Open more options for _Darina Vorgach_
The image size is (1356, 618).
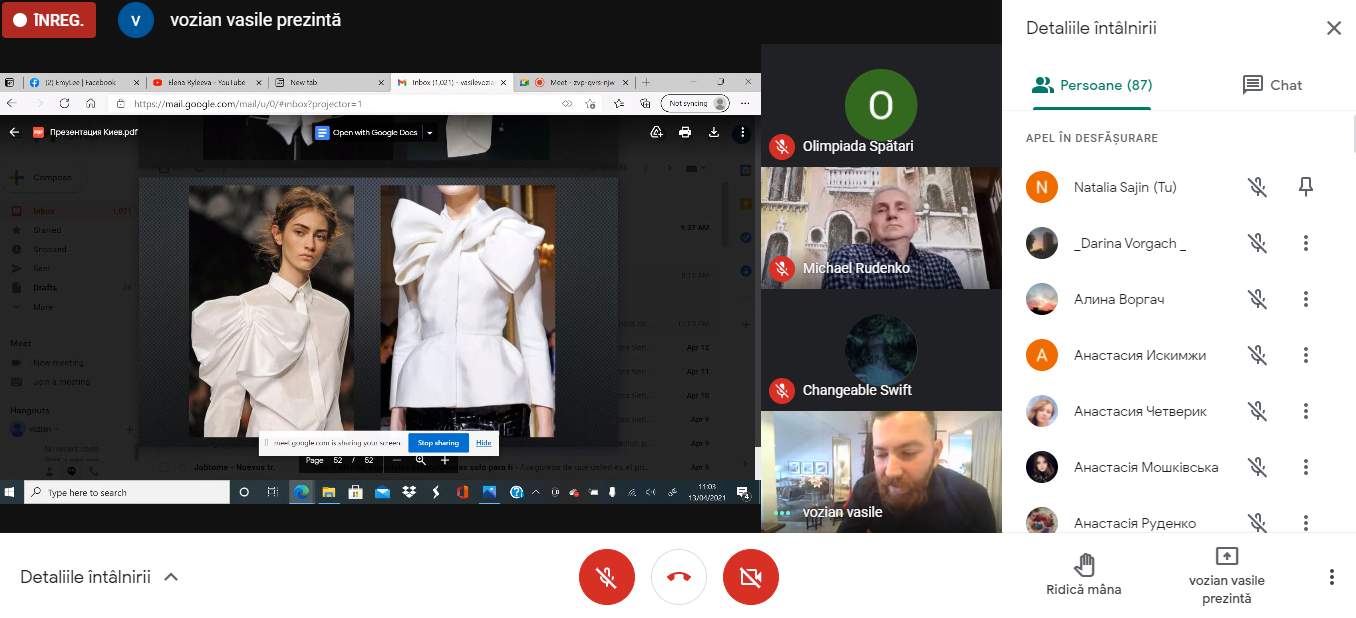pos(1305,243)
